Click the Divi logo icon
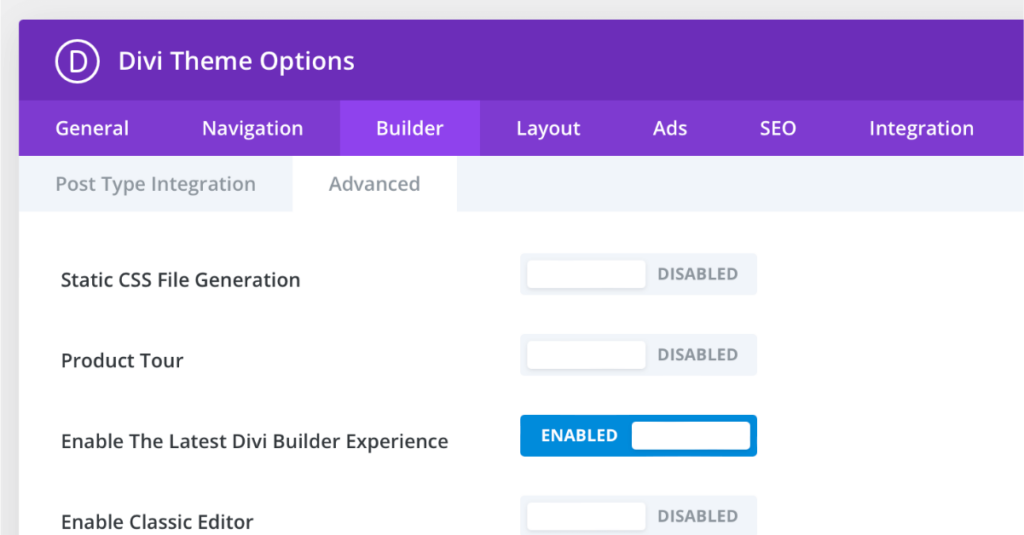This screenshot has height=535, width=1024. click(77, 61)
